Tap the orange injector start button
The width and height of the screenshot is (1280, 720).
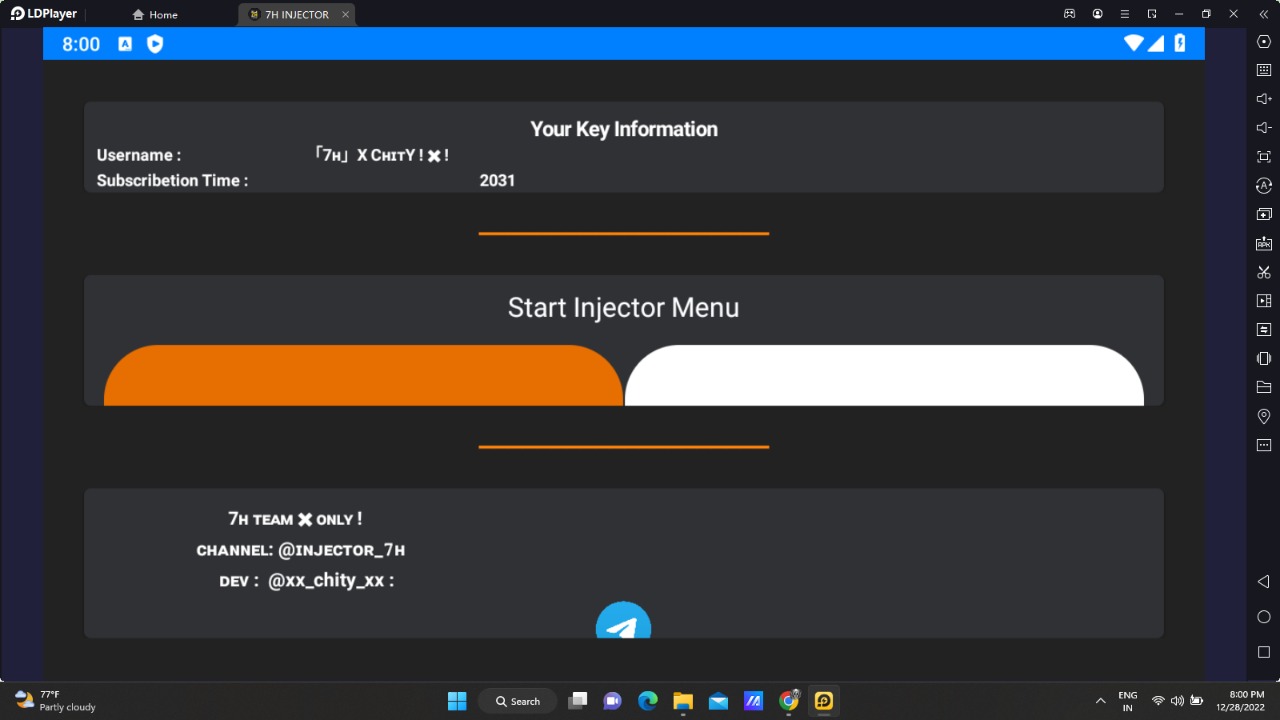[363, 375]
